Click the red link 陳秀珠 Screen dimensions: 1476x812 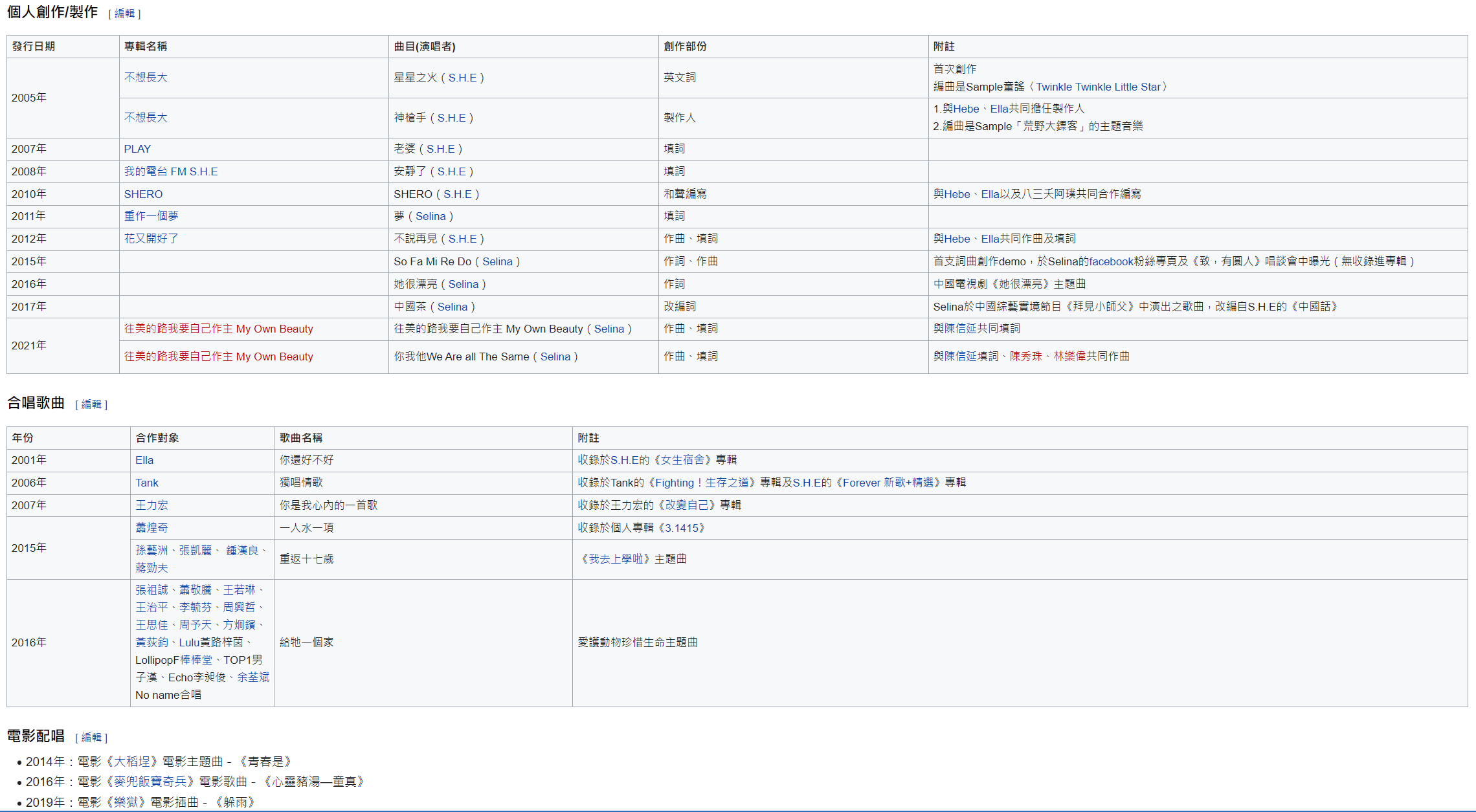point(1026,357)
